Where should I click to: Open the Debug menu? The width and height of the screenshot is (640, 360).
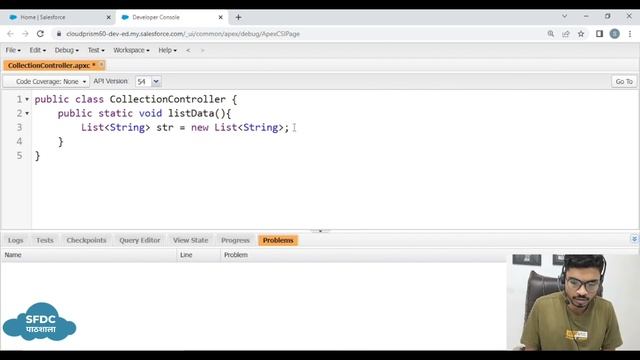67,50
